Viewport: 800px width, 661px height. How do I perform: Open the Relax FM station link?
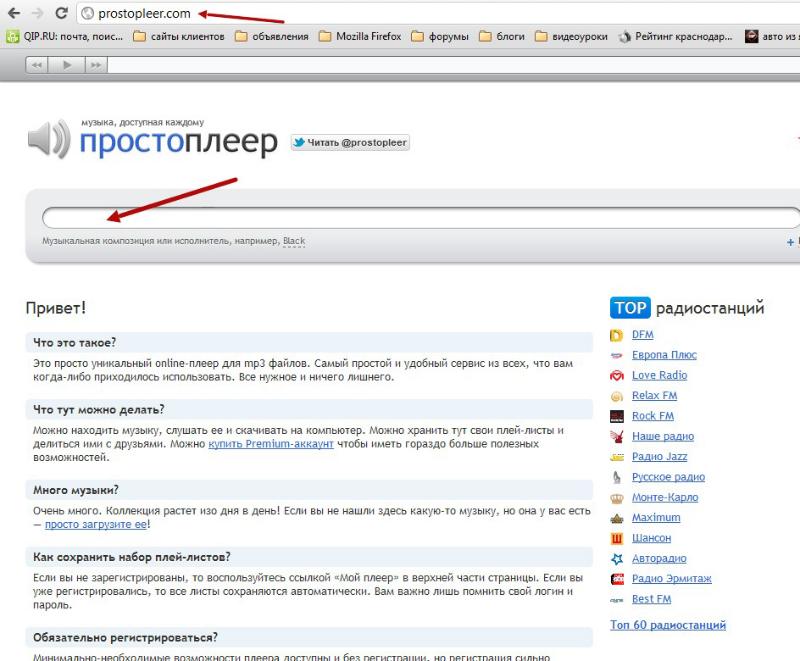[654, 395]
